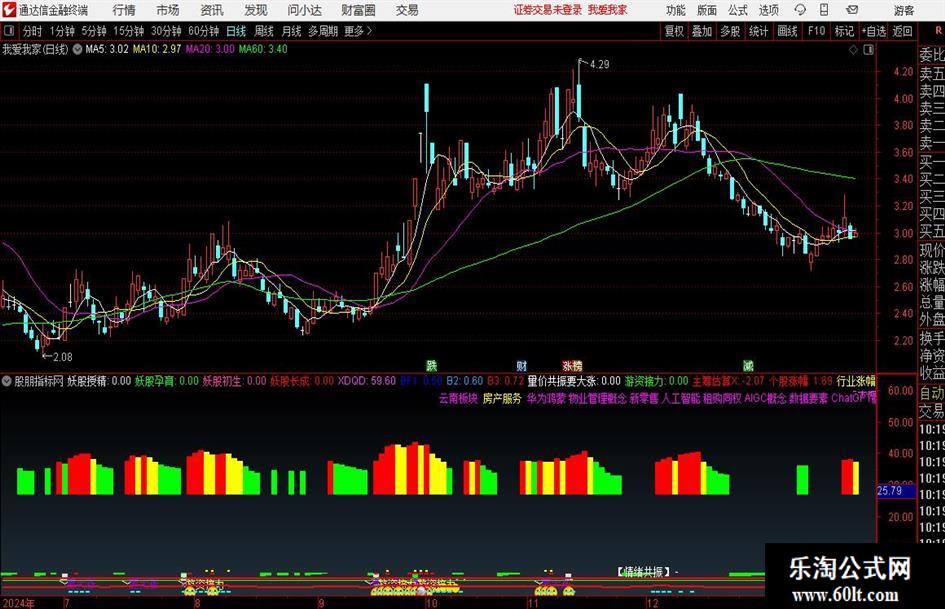Select the 日线 period tab
The width and height of the screenshot is (945, 609).
(236, 31)
